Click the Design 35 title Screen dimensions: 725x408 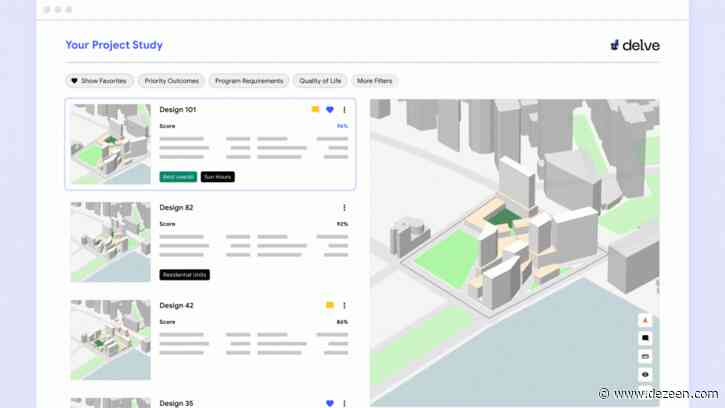176,403
